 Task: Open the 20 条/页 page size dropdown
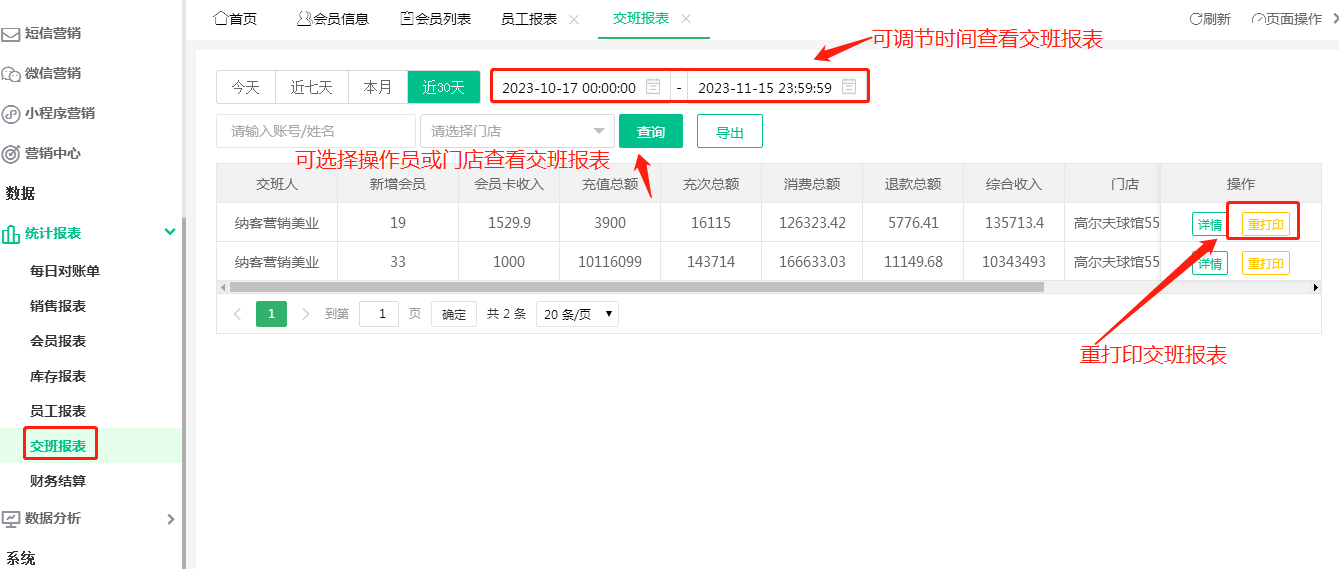point(577,314)
